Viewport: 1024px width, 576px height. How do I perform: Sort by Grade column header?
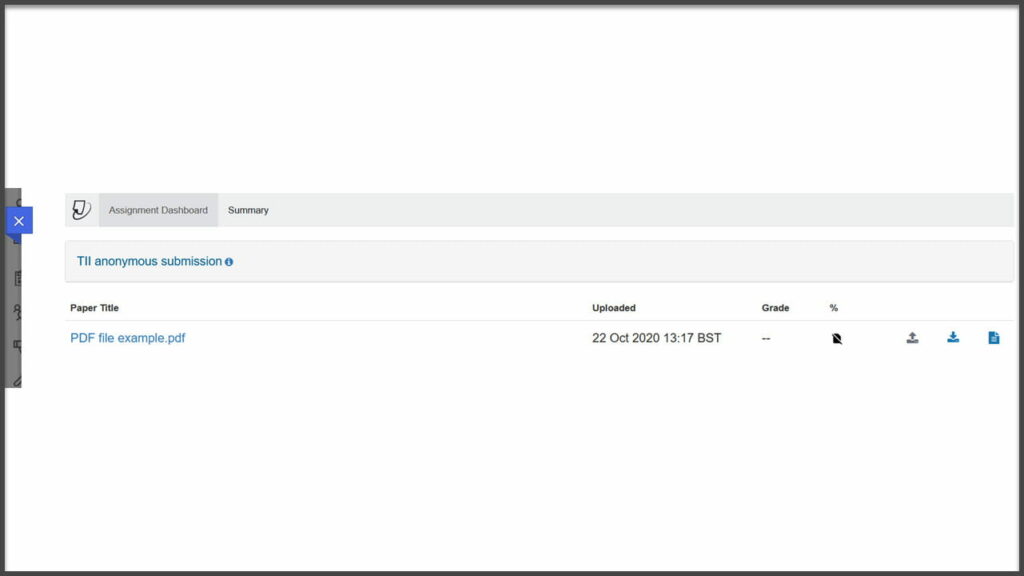click(775, 308)
